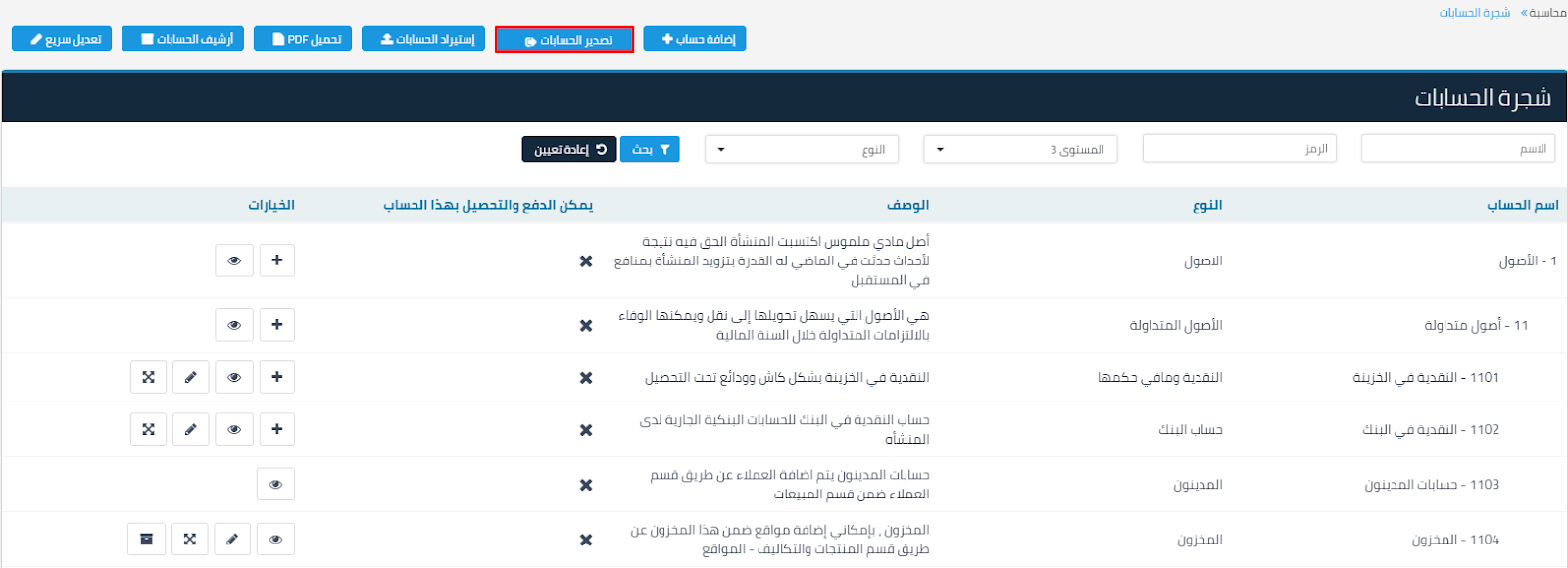Click the شجرة الحسابات page title
Image resolution: width=1568 pixels, height=568 pixels.
coord(1483,97)
